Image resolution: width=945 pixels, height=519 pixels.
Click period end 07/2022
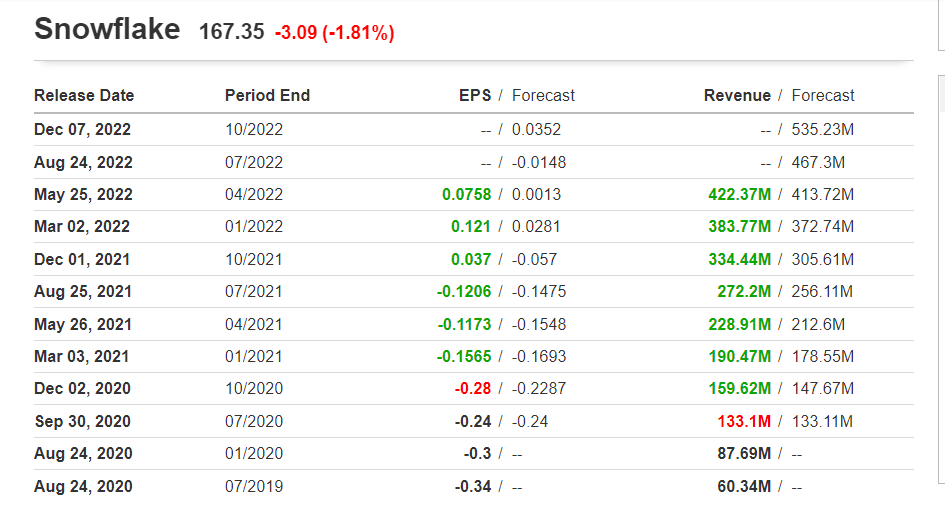[x=254, y=163]
